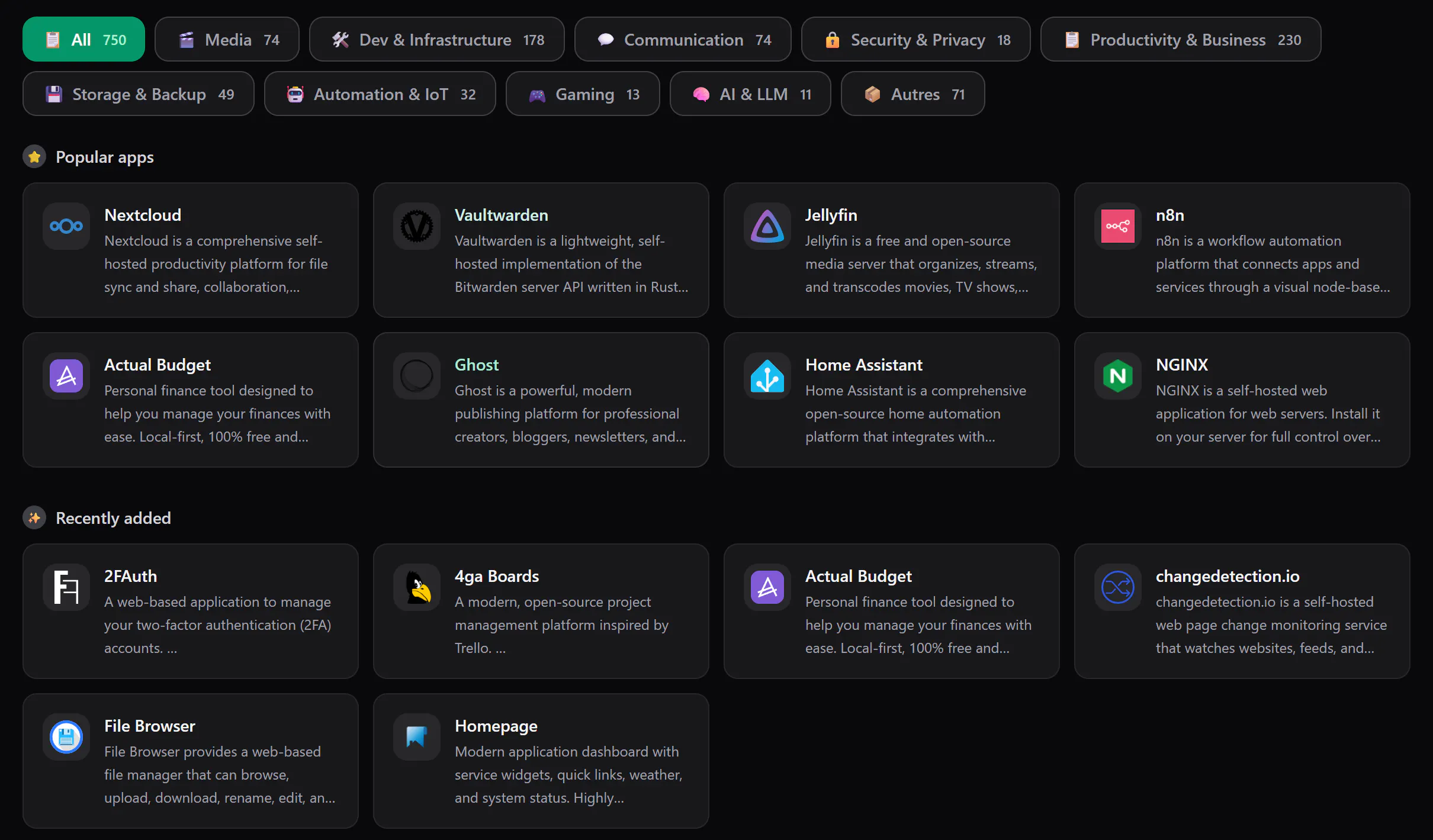Click the Homepage bookmark icon
The image size is (1433, 840).
click(417, 737)
